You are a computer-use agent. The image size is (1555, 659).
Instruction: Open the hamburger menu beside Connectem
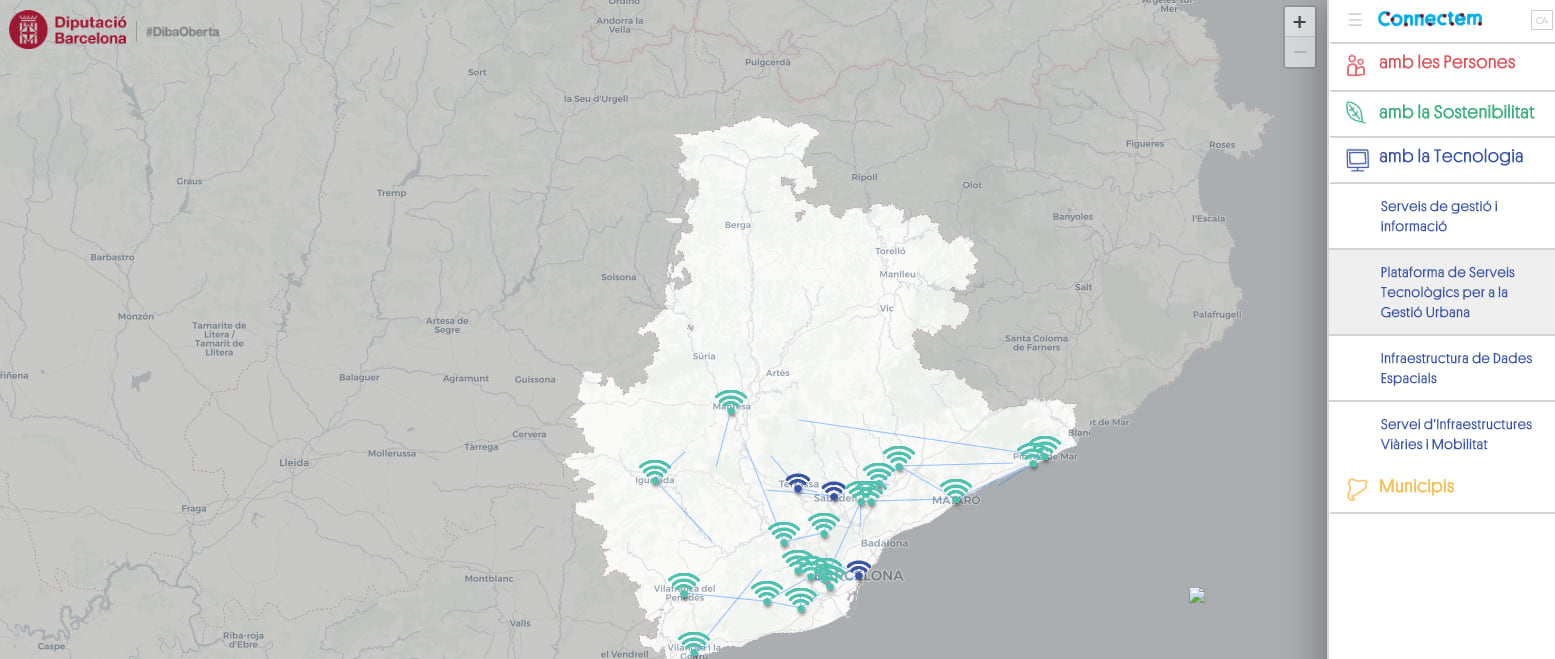[x=1354, y=19]
